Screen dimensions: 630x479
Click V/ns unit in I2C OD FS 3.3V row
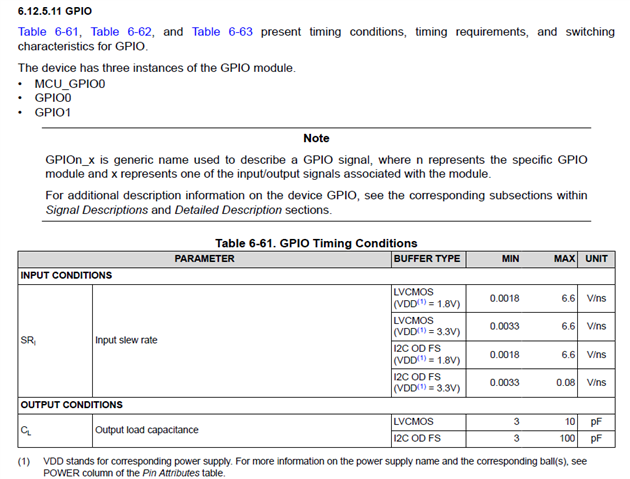pyautogui.click(x=596, y=383)
